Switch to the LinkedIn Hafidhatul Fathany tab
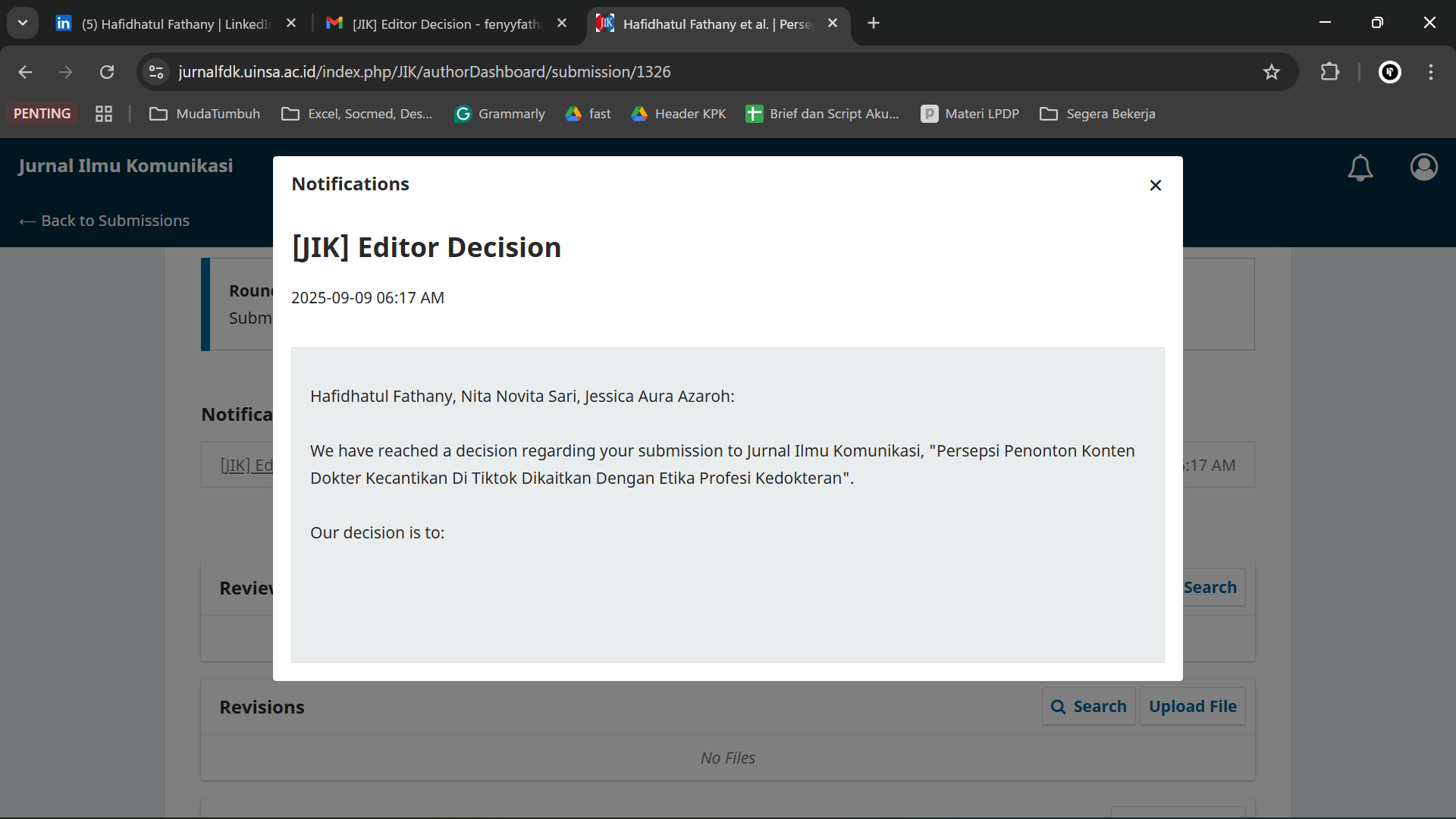This screenshot has height=819, width=1456. click(x=174, y=24)
